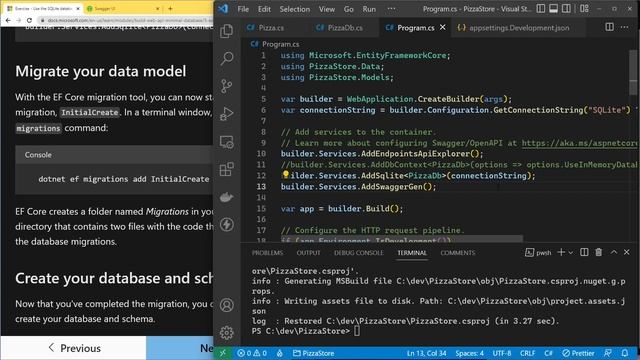
Task: Maximize panel size with the chevron up
Action: coord(613,252)
